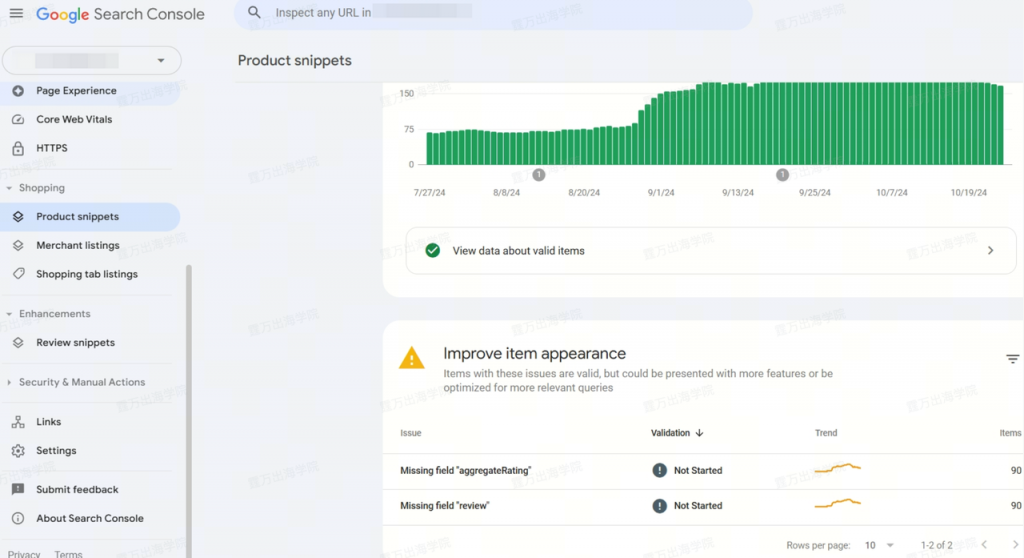Sort by Validation column header
This screenshot has height=558, width=1024.
670,433
